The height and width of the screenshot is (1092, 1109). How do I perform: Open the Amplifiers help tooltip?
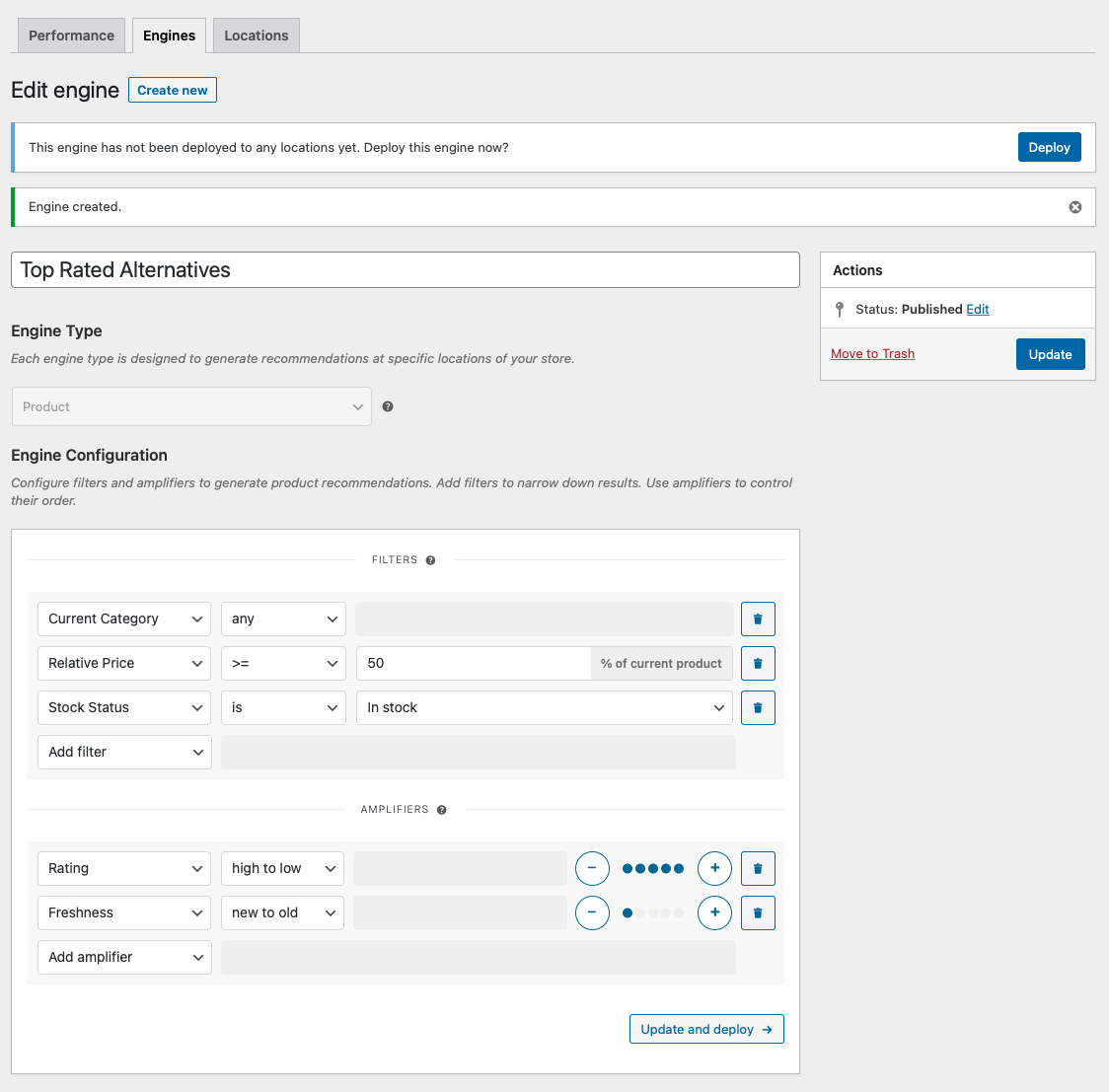pos(441,809)
